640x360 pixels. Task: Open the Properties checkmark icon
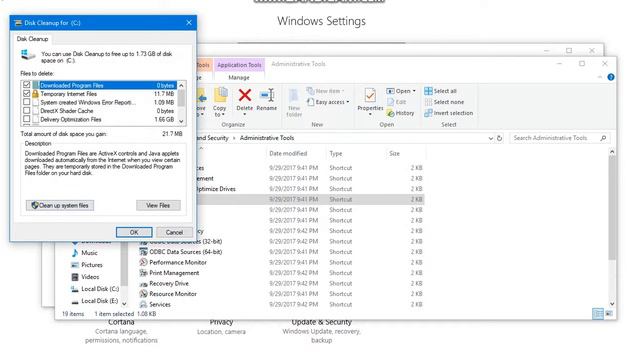(x=370, y=96)
